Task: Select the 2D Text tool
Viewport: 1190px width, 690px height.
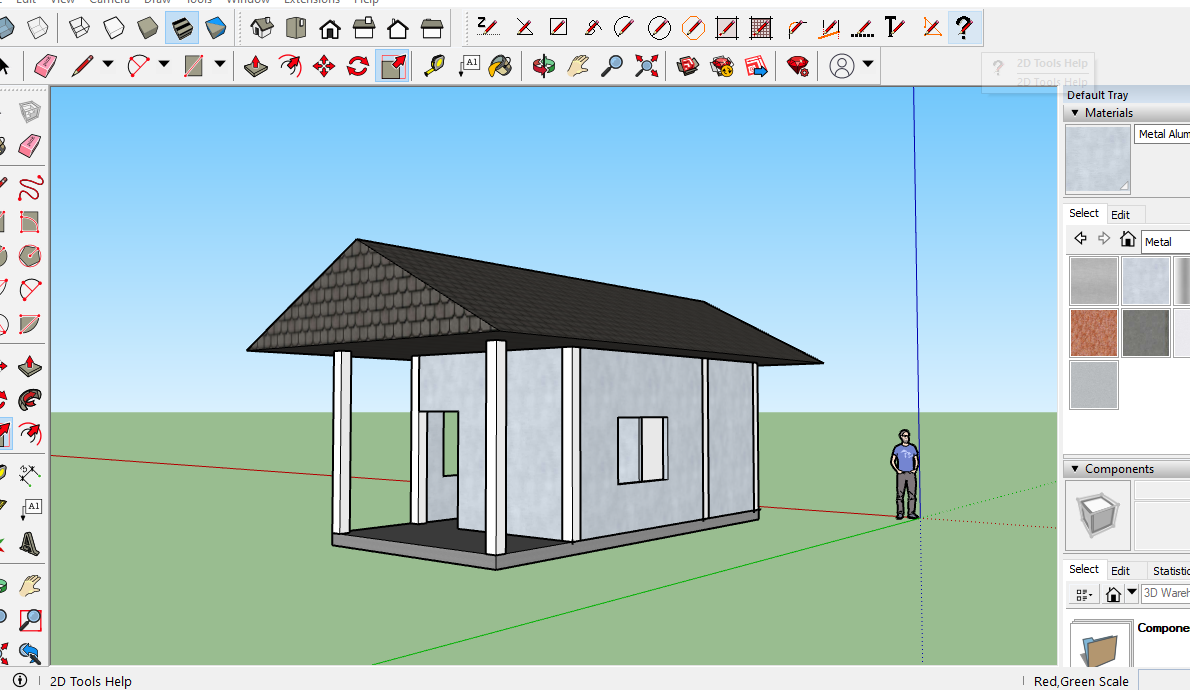Action: point(896,28)
